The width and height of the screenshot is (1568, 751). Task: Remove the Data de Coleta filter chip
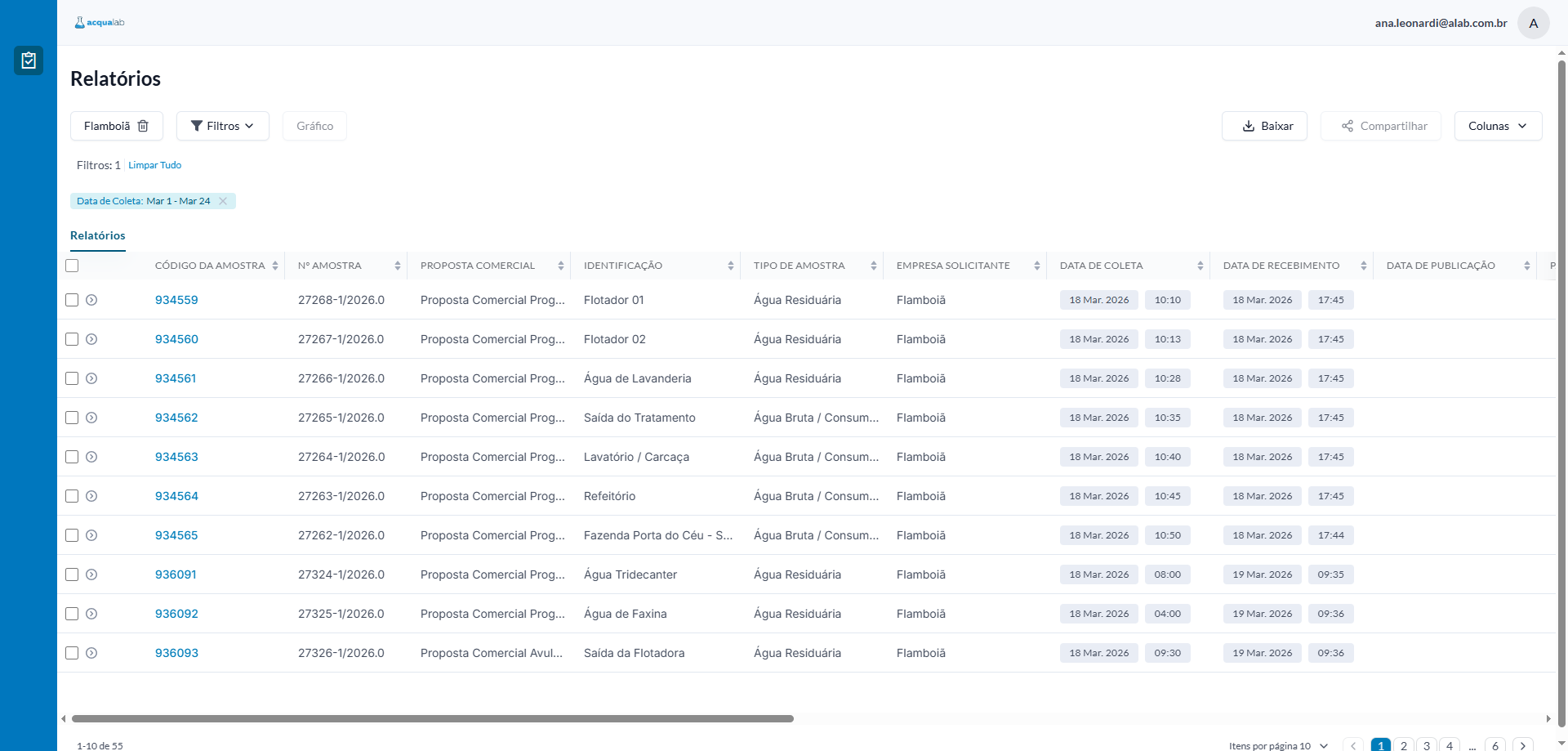(223, 201)
